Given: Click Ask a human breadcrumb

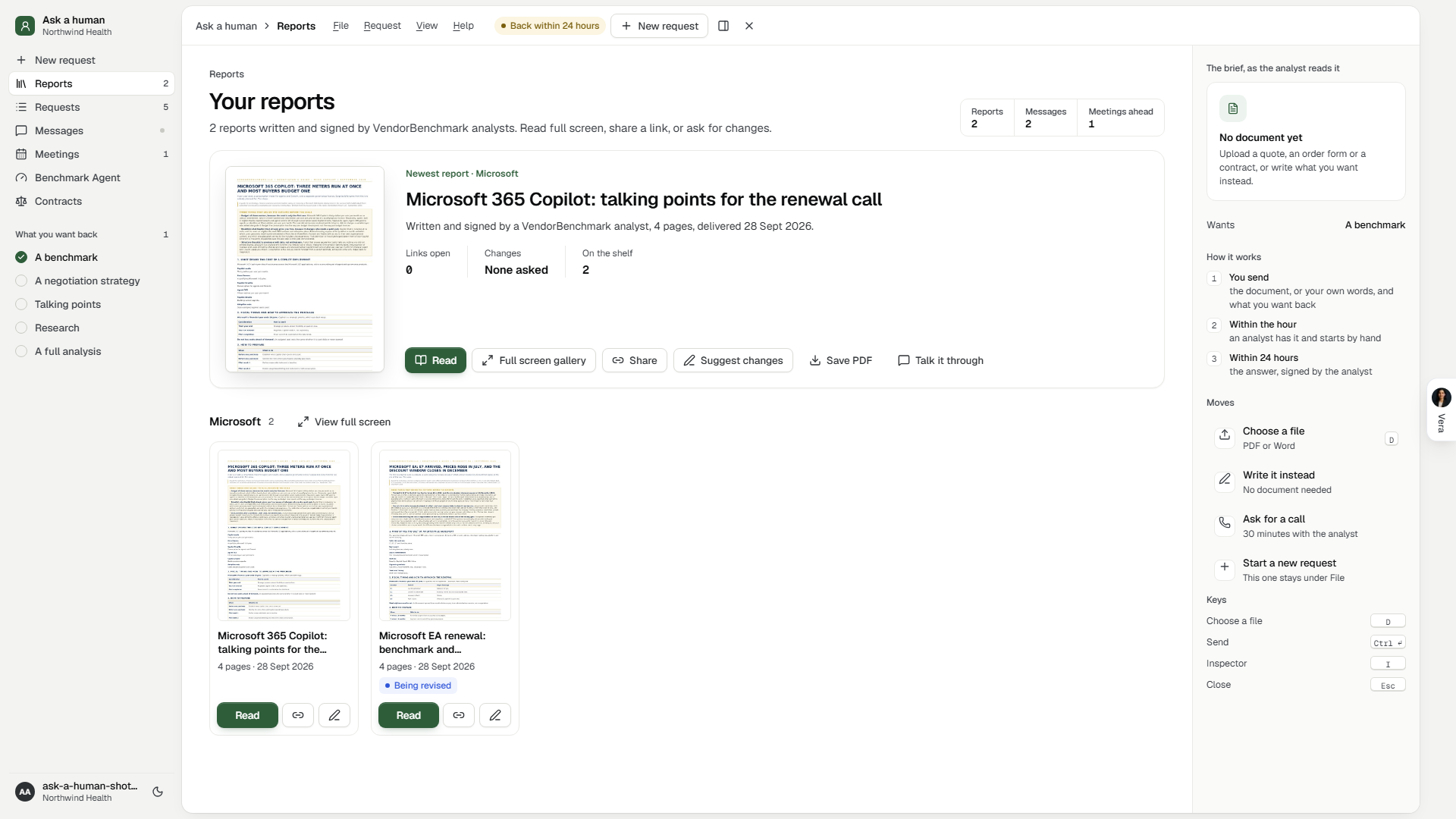Looking at the screenshot, I should [x=226, y=26].
